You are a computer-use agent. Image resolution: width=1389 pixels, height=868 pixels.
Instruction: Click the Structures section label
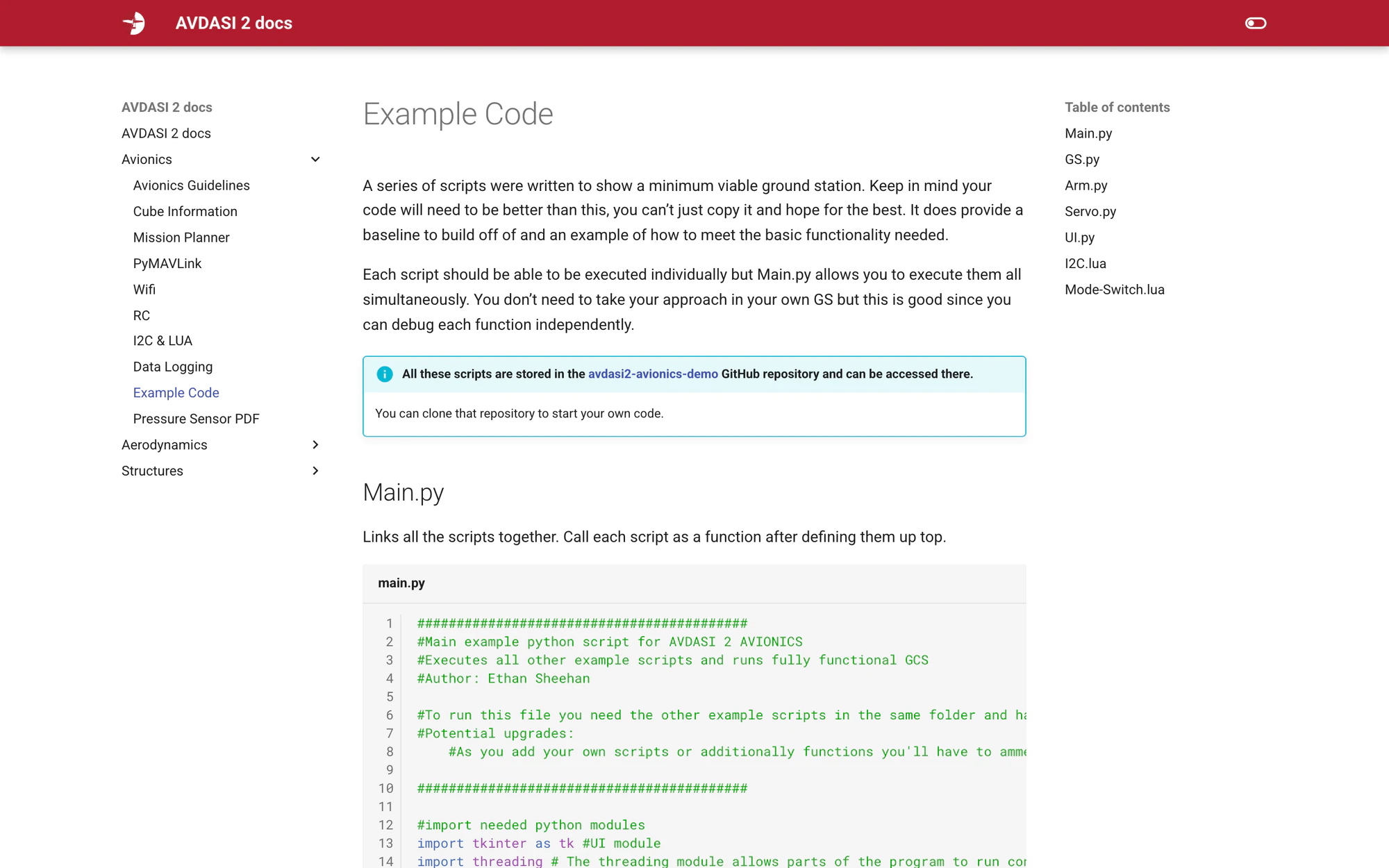[x=152, y=471]
